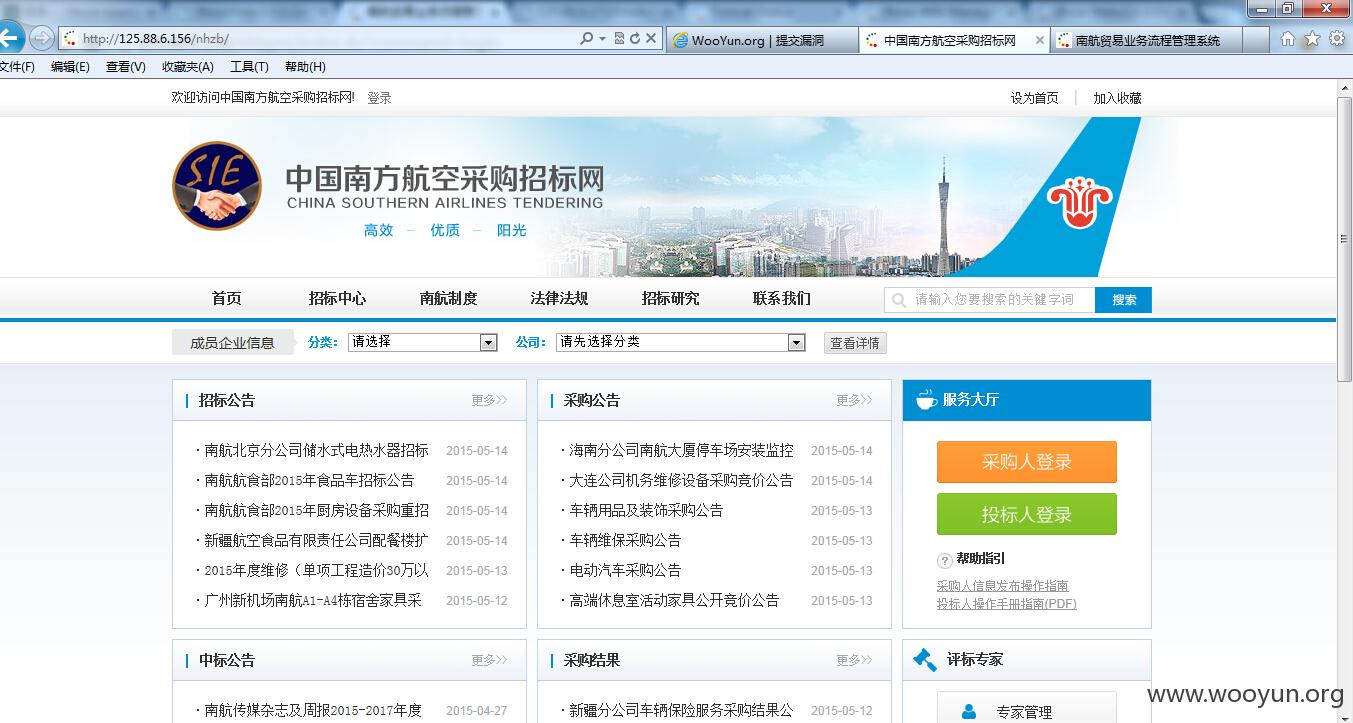1353x723 pixels.
Task: Open the 公司 dropdown showing 请先选择分类
Action: (x=680, y=342)
